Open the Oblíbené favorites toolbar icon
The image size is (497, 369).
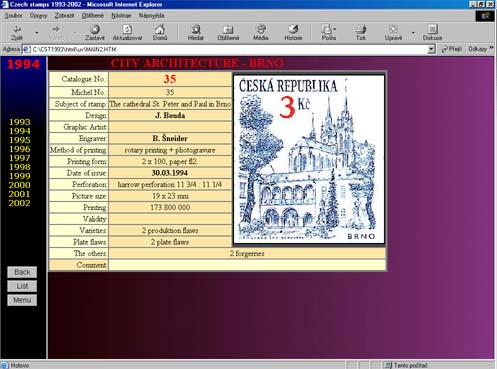(228, 29)
